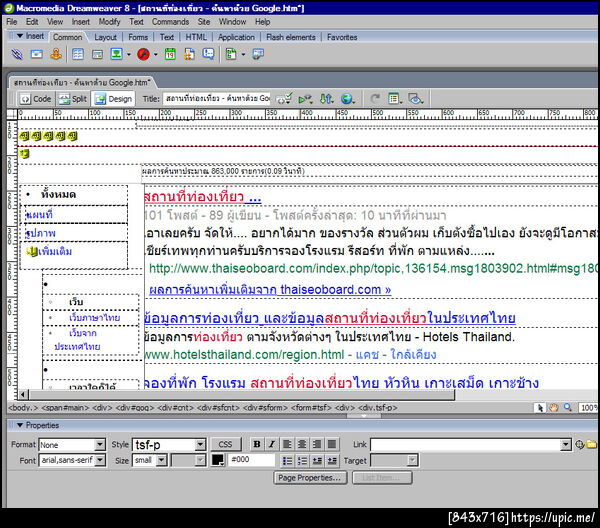Open View Options icon
600x528 pixels.
(395, 99)
